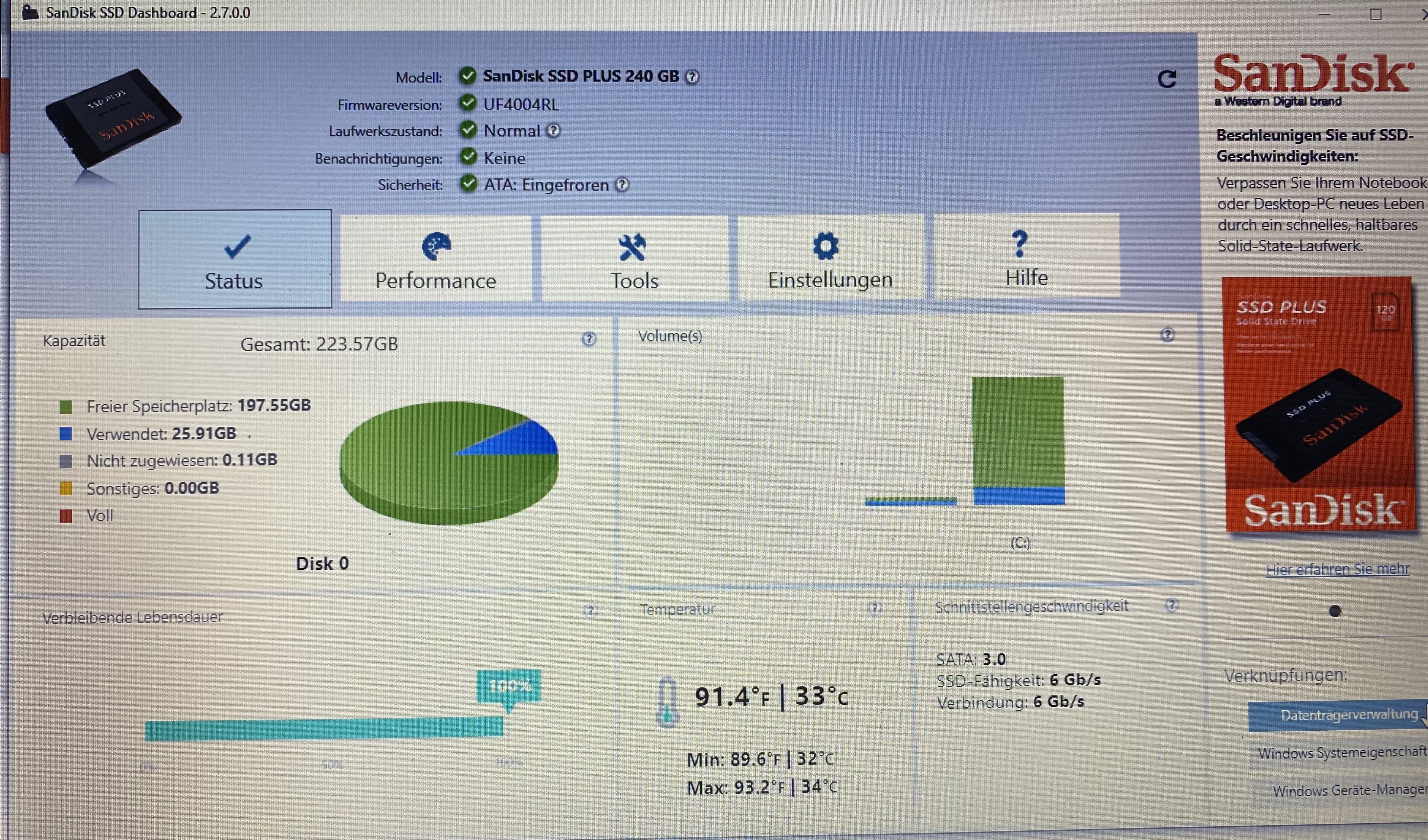Click the 'Verbindung: 6 Gb/s' text
1428x840 pixels.
pyautogui.click(x=1010, y=702)
